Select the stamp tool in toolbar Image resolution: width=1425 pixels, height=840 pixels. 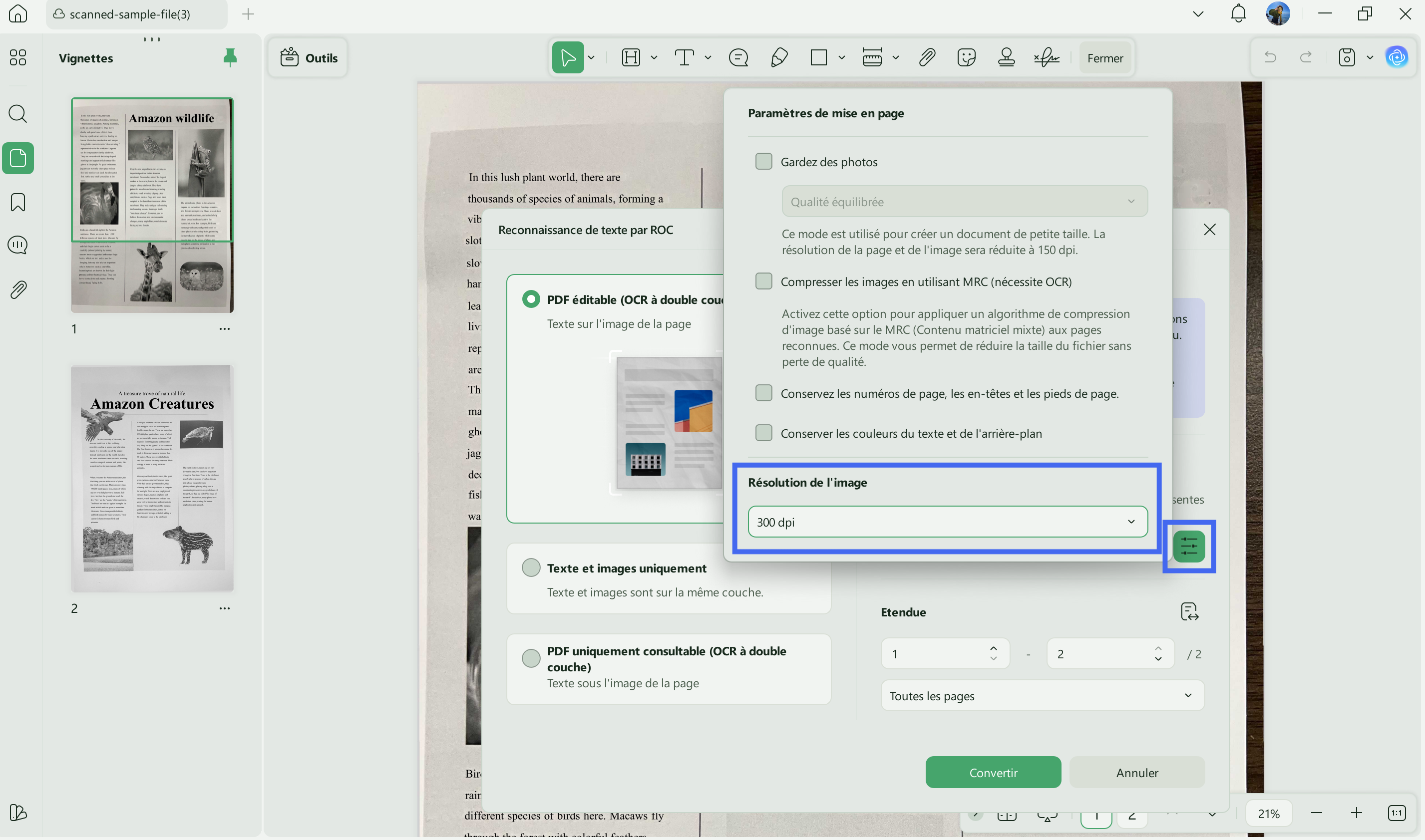[1006, 58]
